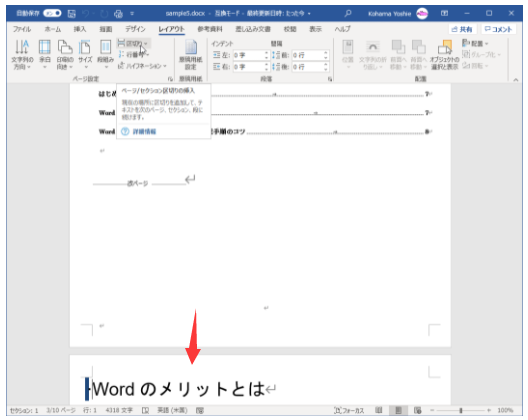Open the ファイル tab

tap(22, 29)
